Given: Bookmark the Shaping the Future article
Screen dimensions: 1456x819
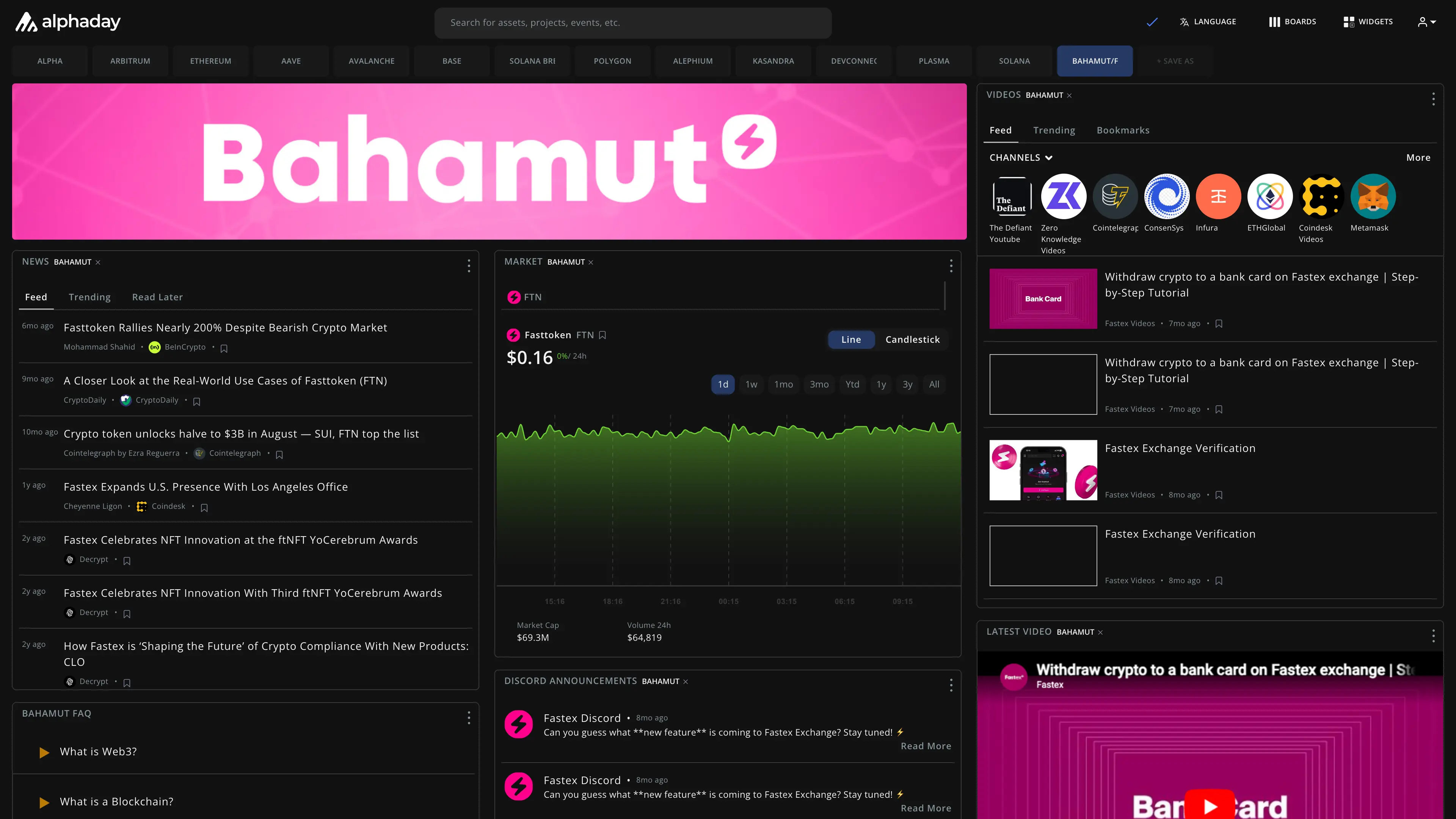Looking at the screenshot, I should click(127, 683).
